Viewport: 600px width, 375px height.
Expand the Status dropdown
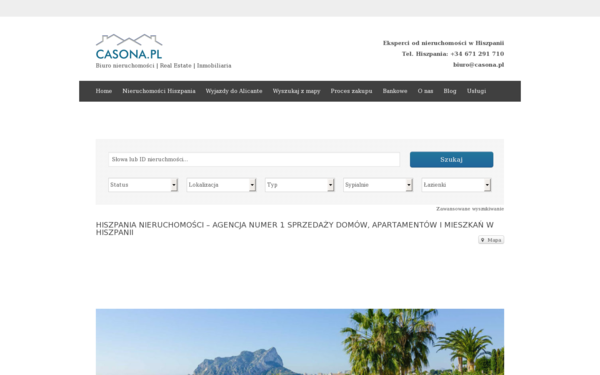pos(143,185)
